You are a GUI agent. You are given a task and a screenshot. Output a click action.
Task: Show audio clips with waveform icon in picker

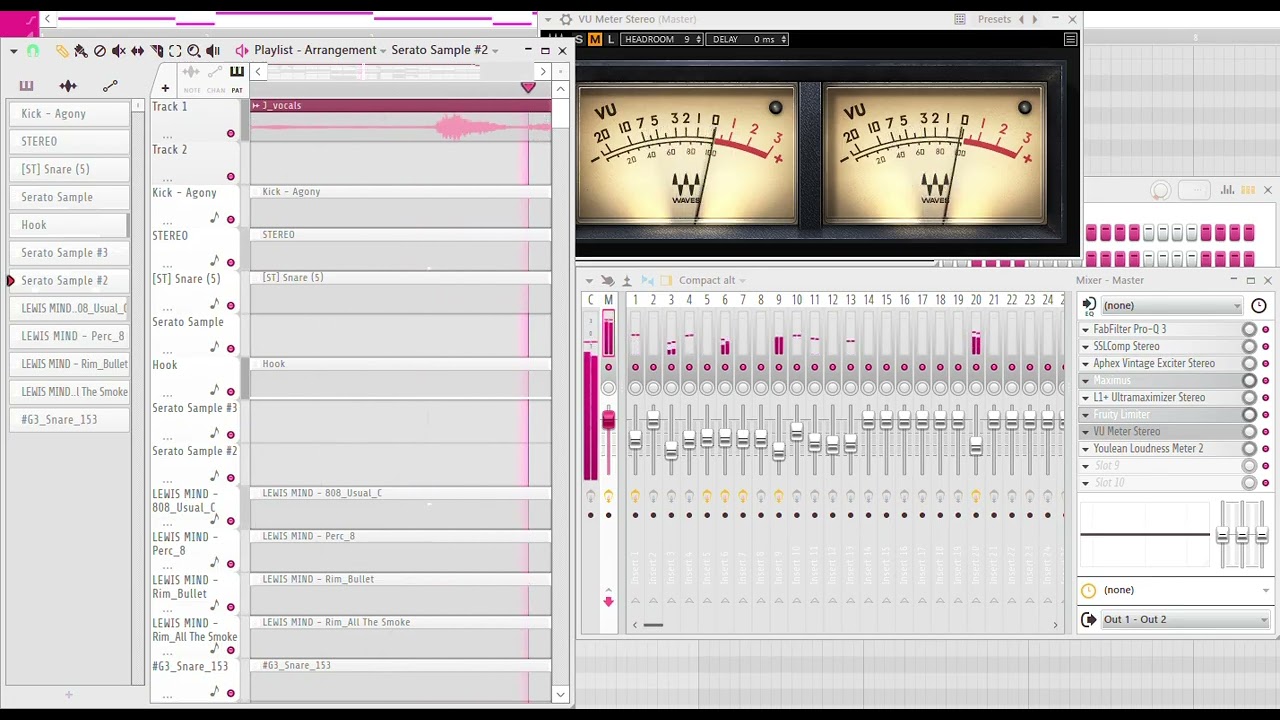pos(68,86)
